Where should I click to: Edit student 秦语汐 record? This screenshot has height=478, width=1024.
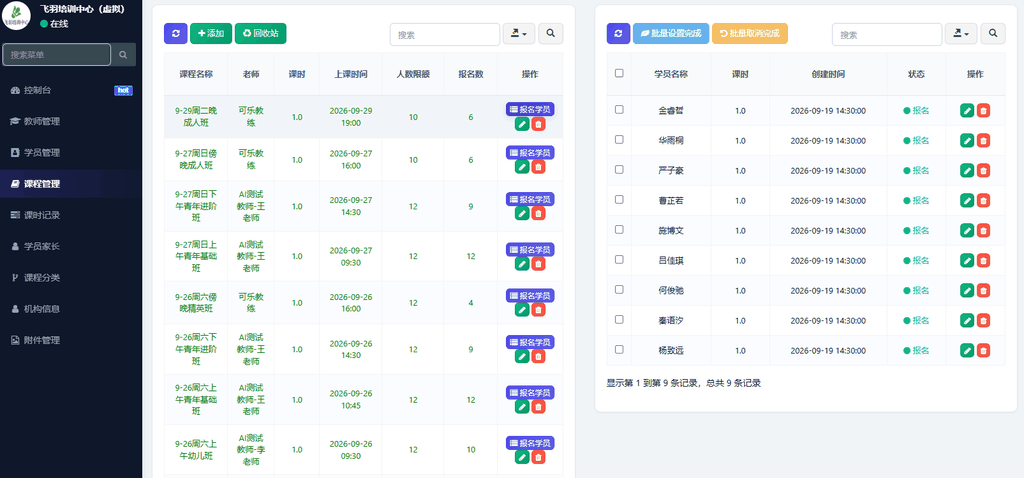point(967,321)
